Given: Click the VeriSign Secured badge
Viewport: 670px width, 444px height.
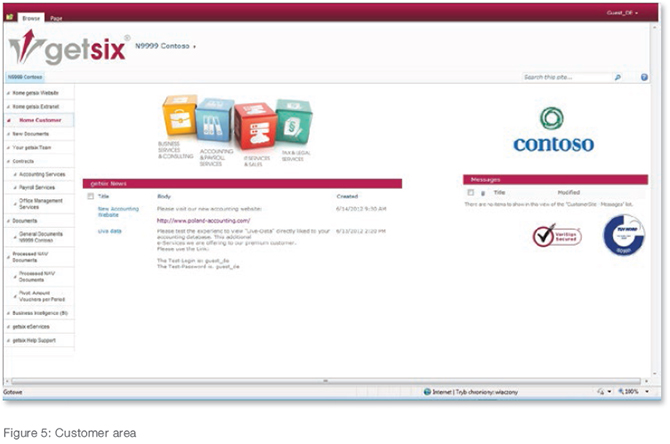Looking at the screenshot, I should [557, 235].
